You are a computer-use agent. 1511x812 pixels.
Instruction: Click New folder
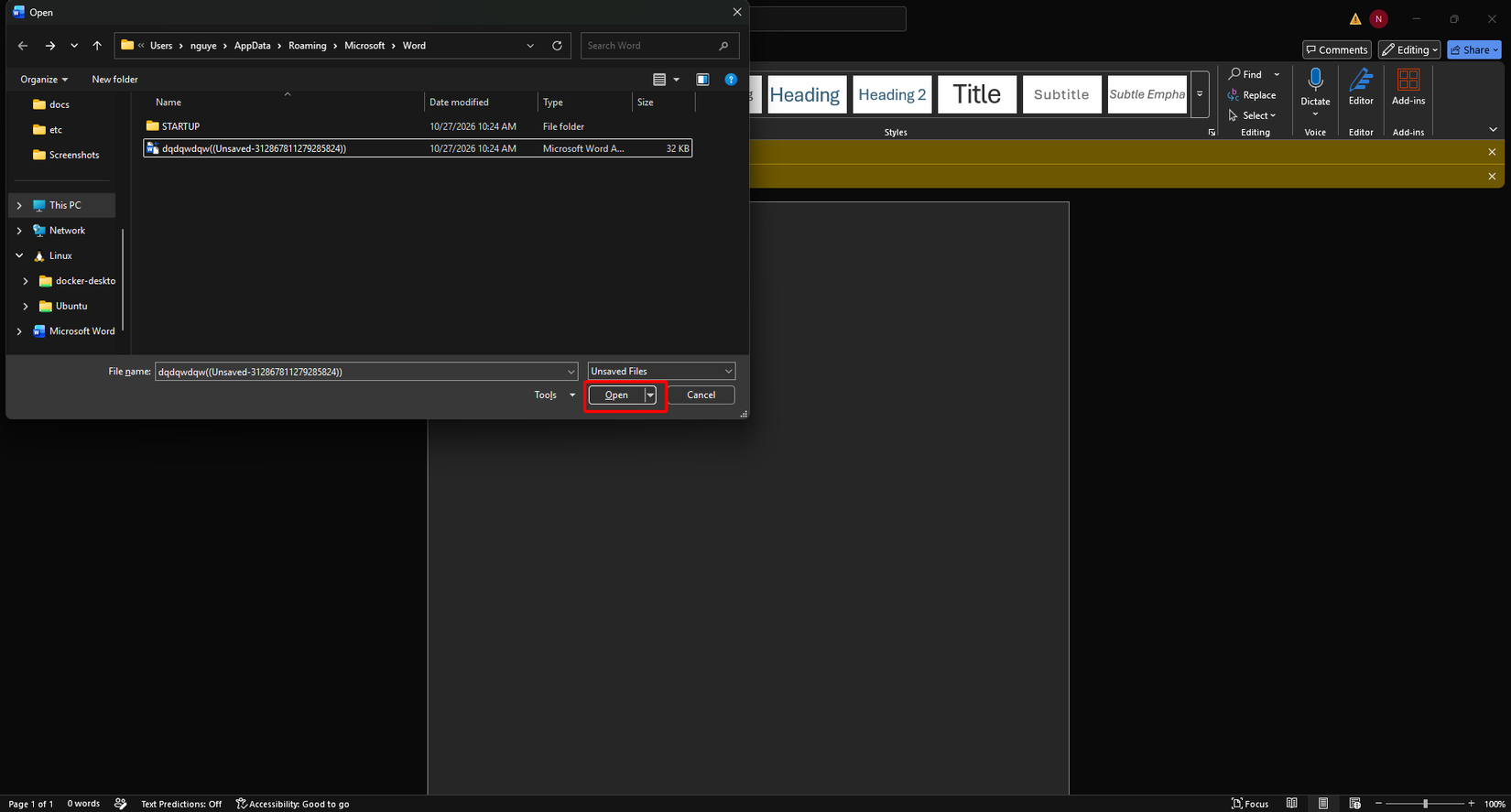[x=114, y=80]
